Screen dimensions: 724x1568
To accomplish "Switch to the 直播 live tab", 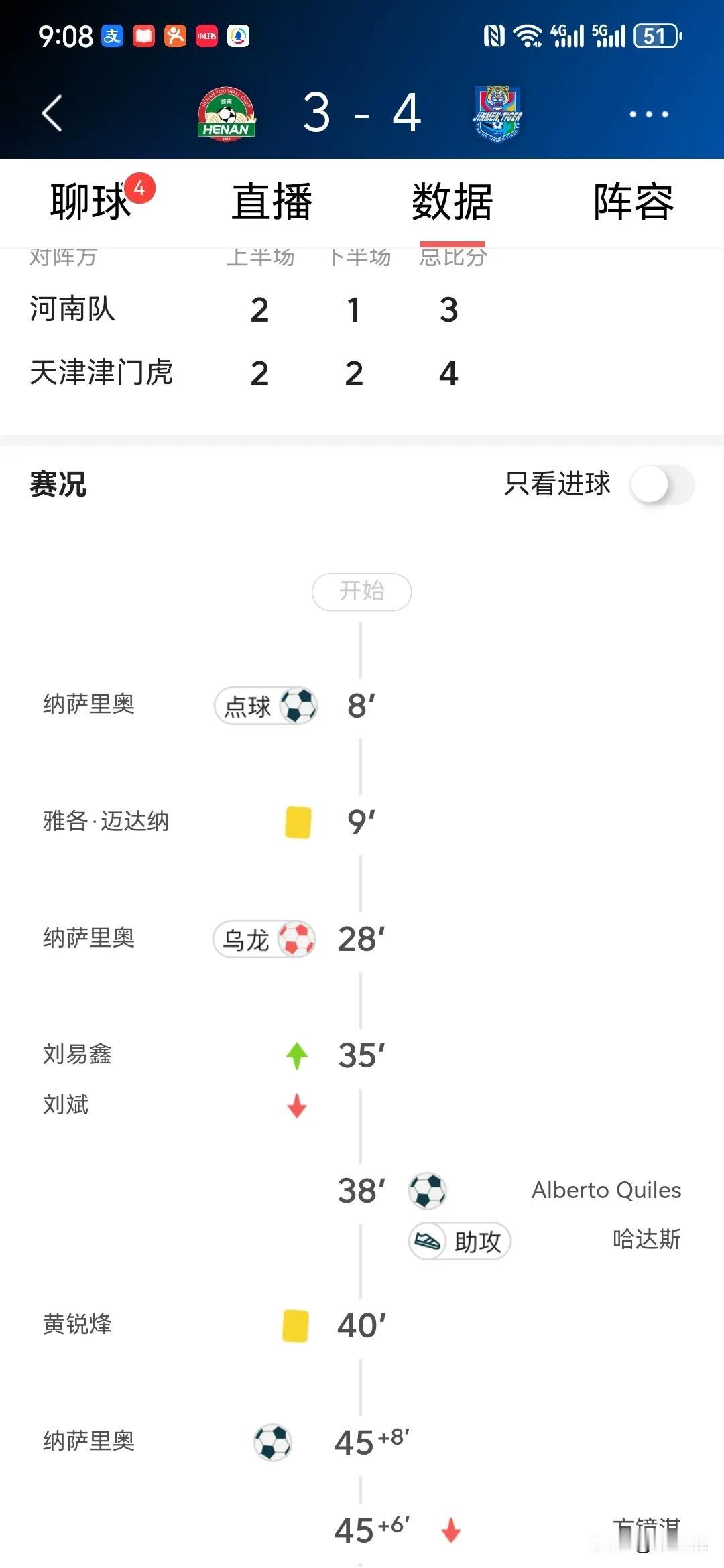I will 271,201.
